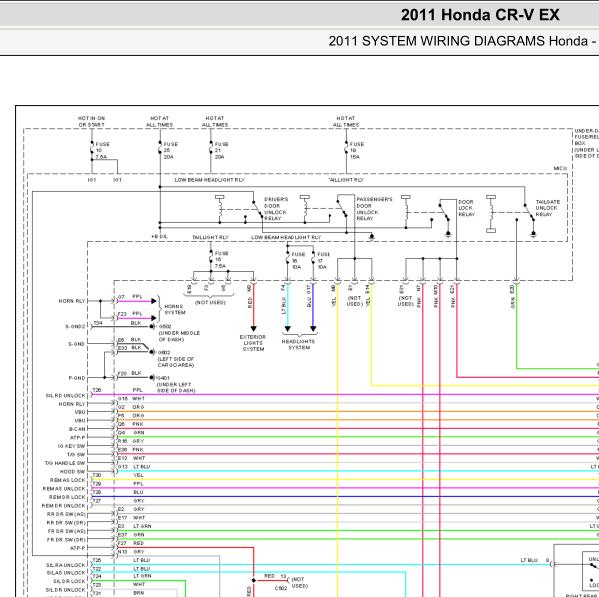Click the Fuse 10 7.5A symbol
The height and width of the screenshot is (597, 599).
[92, 149]
